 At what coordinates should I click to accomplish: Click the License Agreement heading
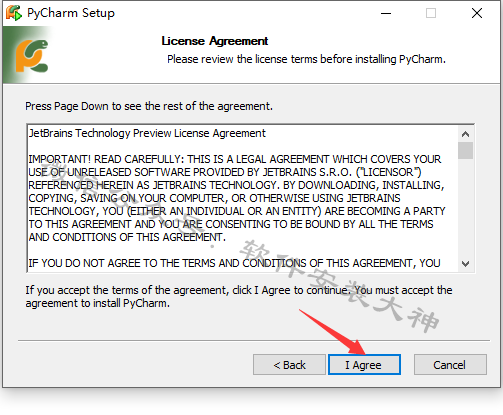[x=215, y=41]
